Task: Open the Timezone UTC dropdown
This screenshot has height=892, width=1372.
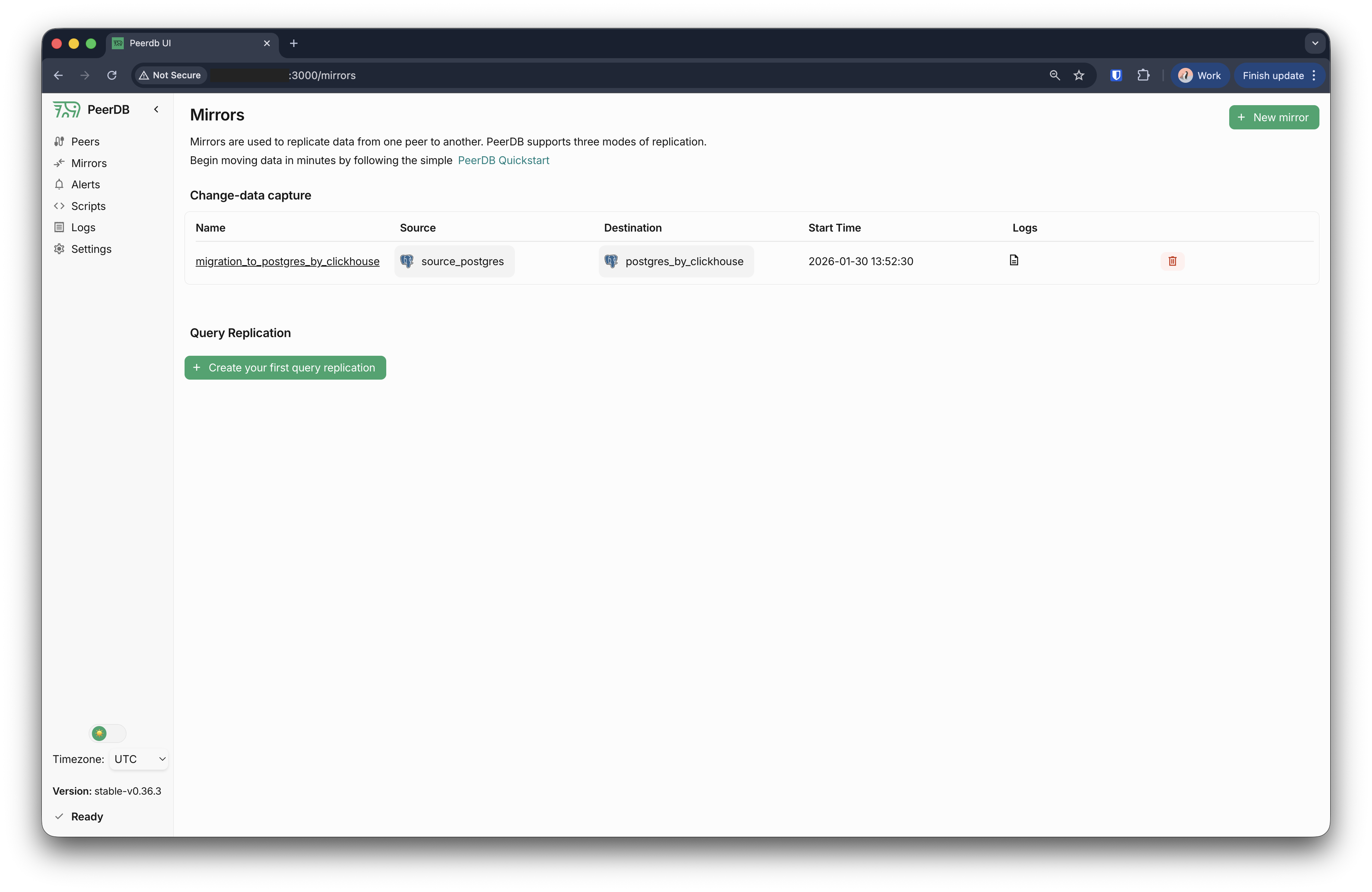Action: (x=139, y=759)
